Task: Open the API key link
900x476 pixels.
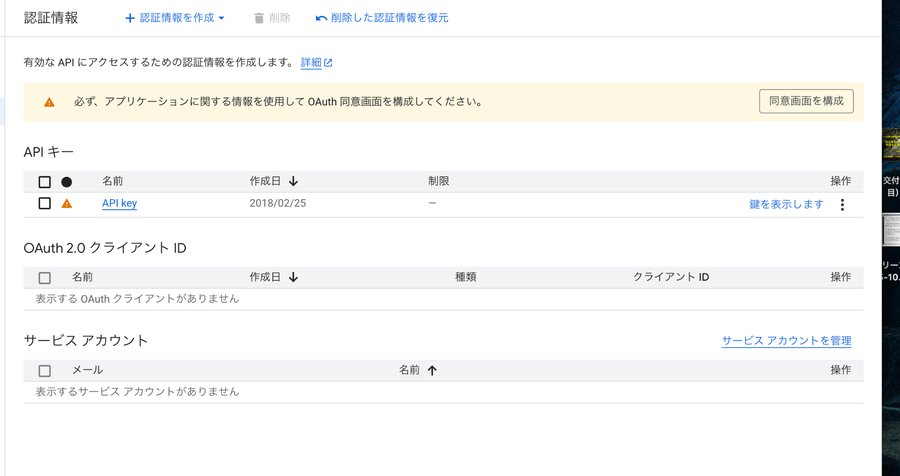Action: (x=119, y=204)
